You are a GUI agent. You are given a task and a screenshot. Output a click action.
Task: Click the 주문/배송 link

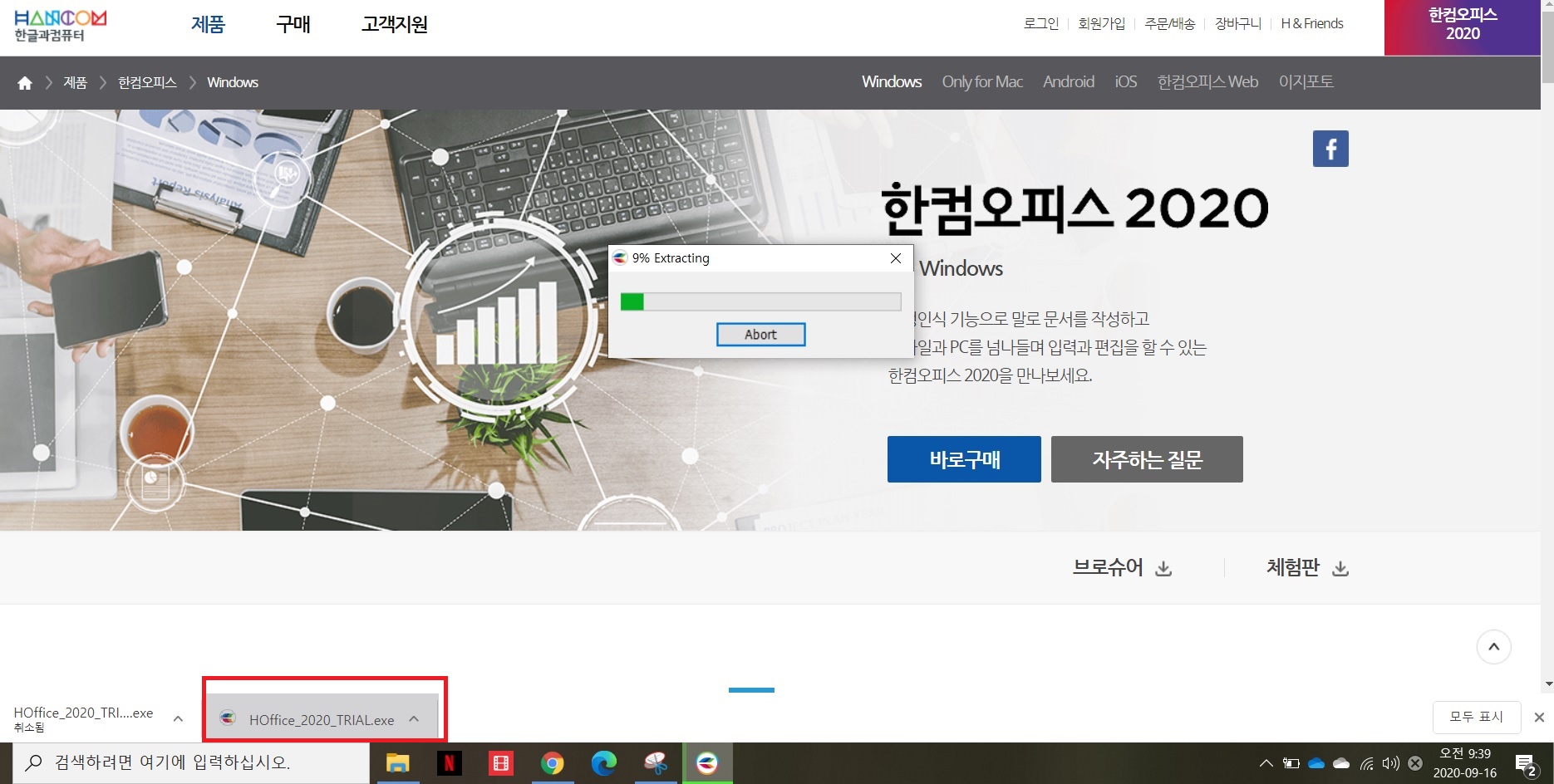[x=1170, y=23]
